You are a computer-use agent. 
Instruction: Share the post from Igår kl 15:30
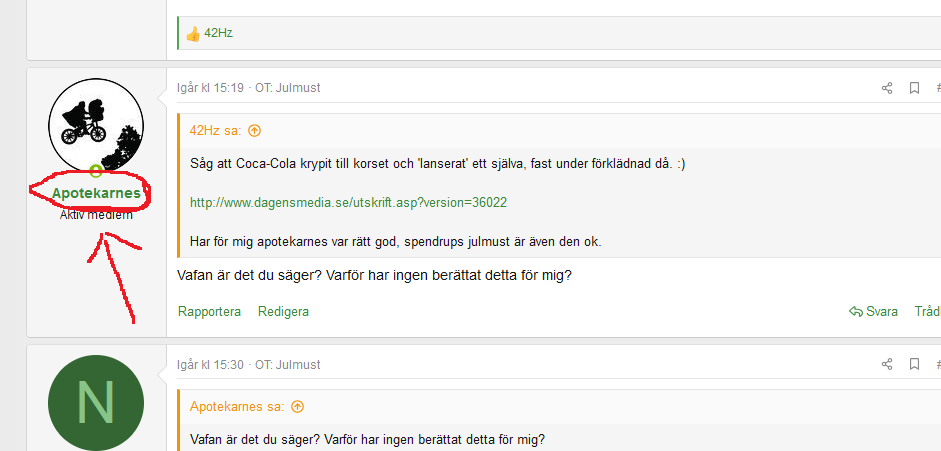click(x=886, y=365)
